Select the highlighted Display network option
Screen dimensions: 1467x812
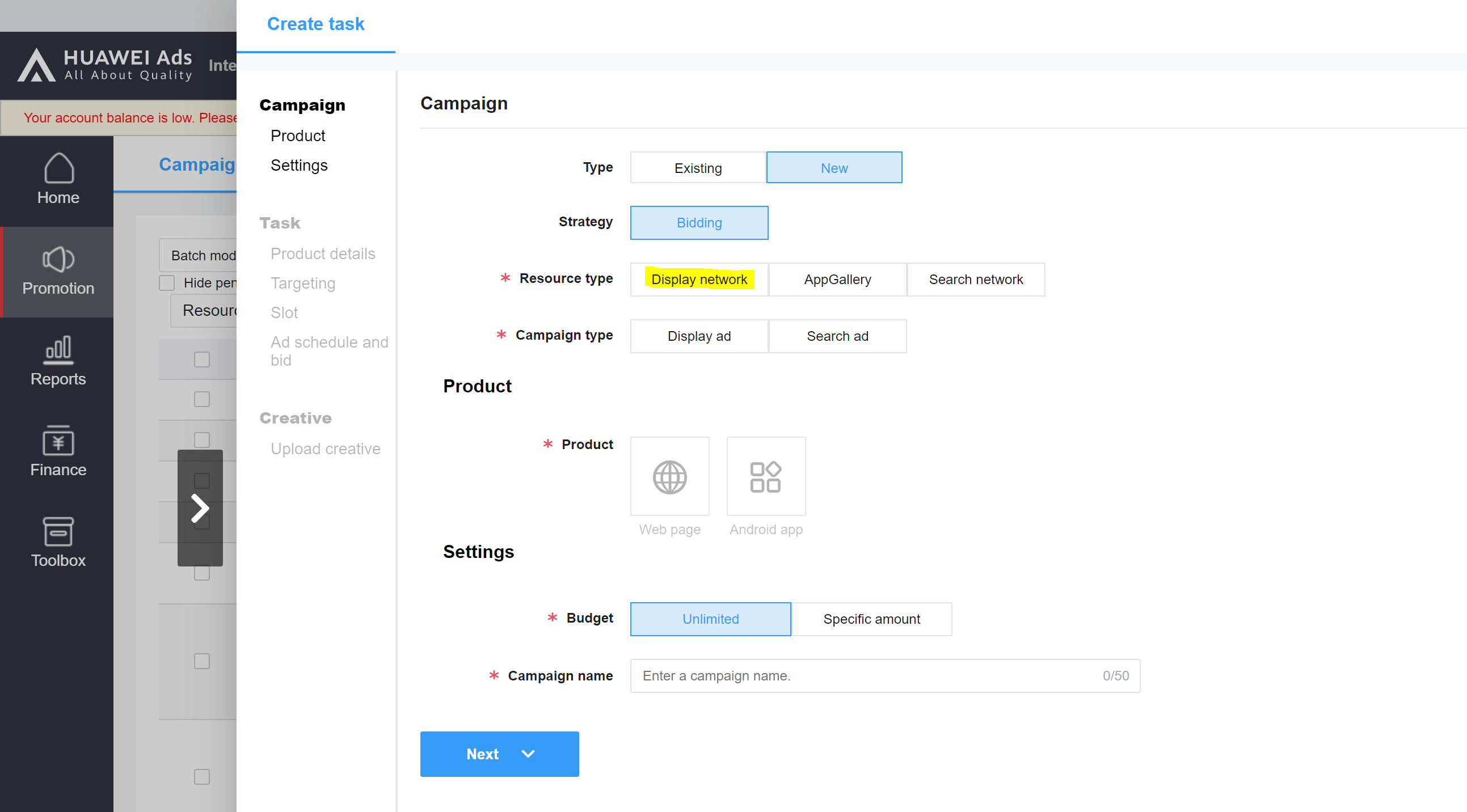pyautogui.click(x=699, y=280)
